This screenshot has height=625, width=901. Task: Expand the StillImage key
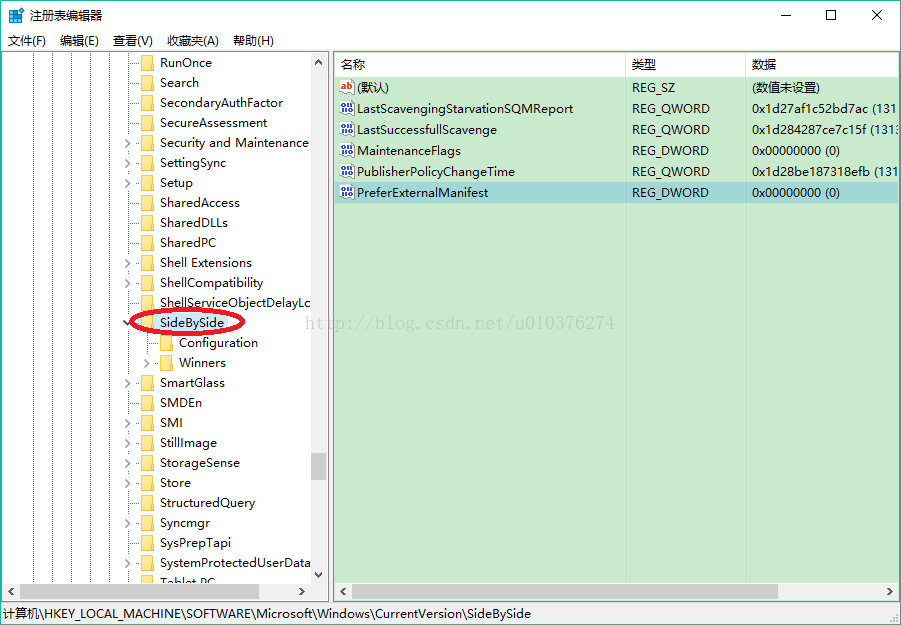pyautogui.click(x=128, y=443)
